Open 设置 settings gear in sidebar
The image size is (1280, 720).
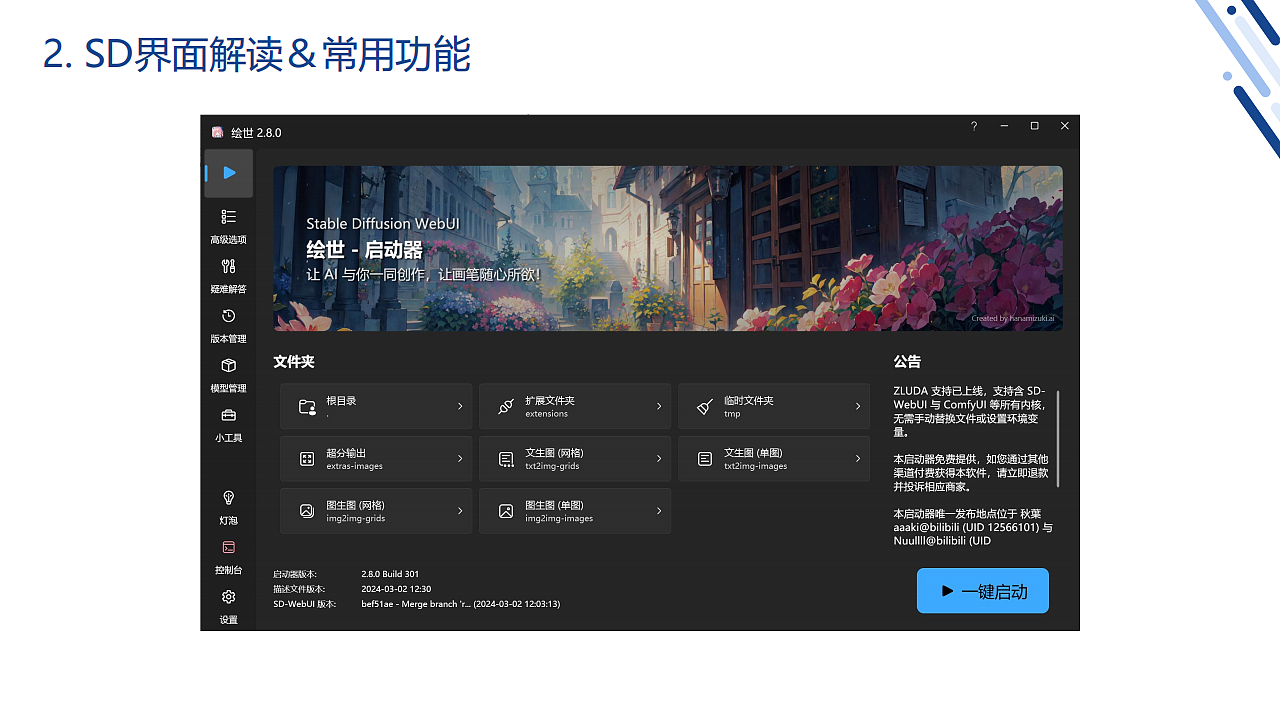pyautogui.click(x=228, y=605)
